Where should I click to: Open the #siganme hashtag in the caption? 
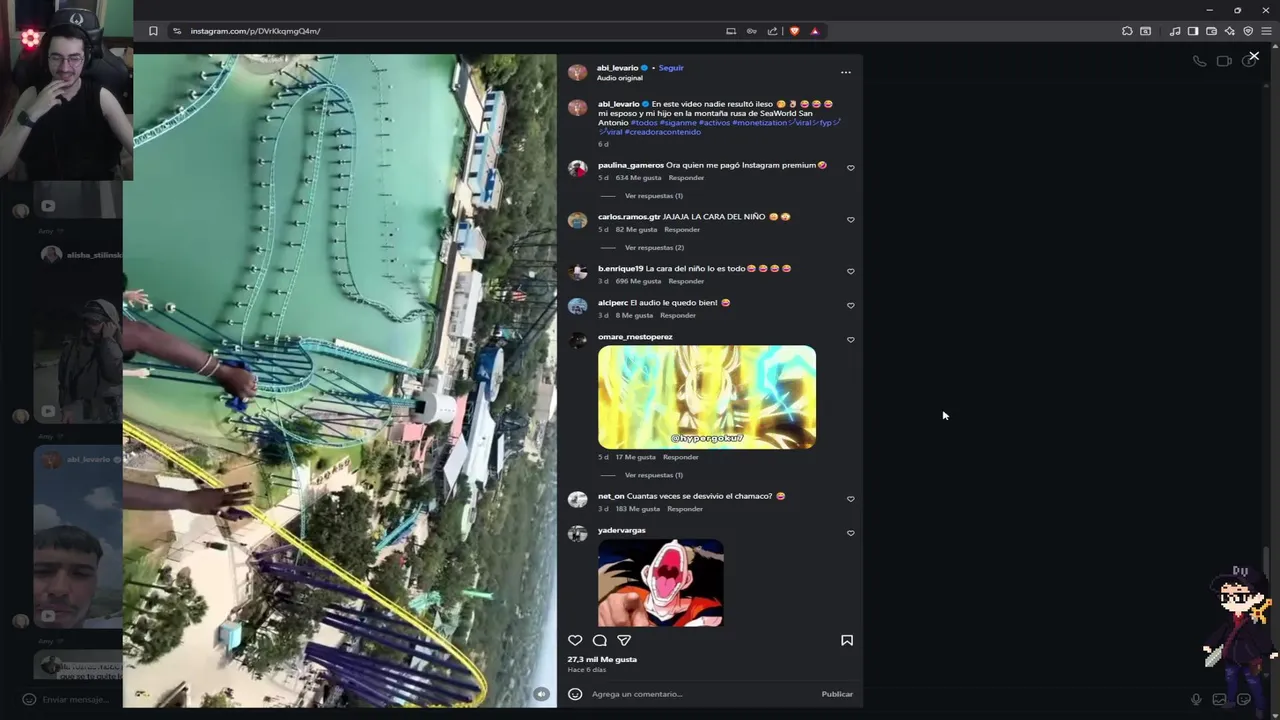pos(678,123)
